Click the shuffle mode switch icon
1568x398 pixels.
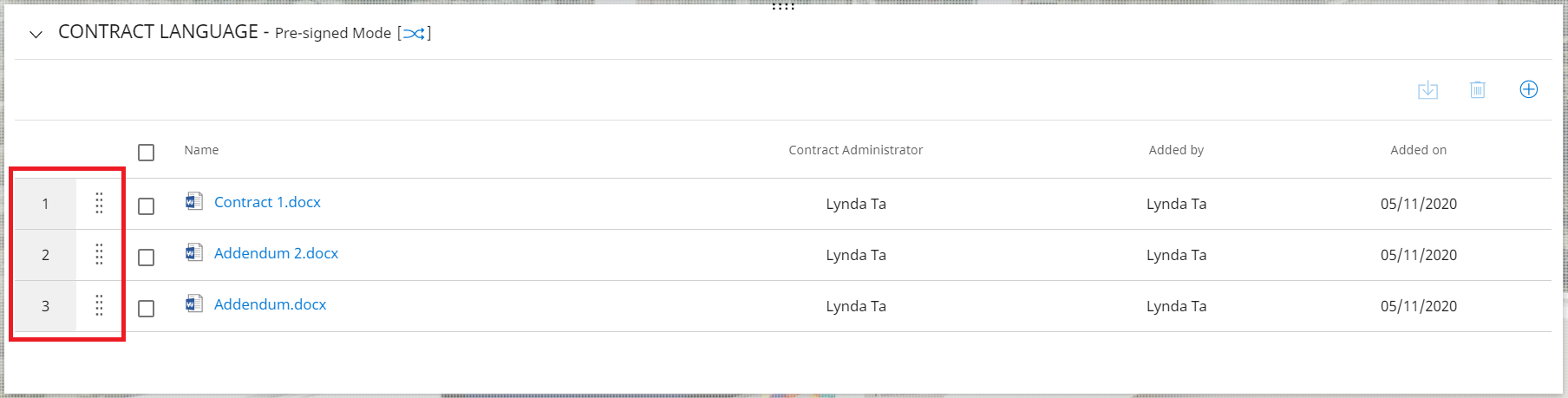[x=415, y=34]
